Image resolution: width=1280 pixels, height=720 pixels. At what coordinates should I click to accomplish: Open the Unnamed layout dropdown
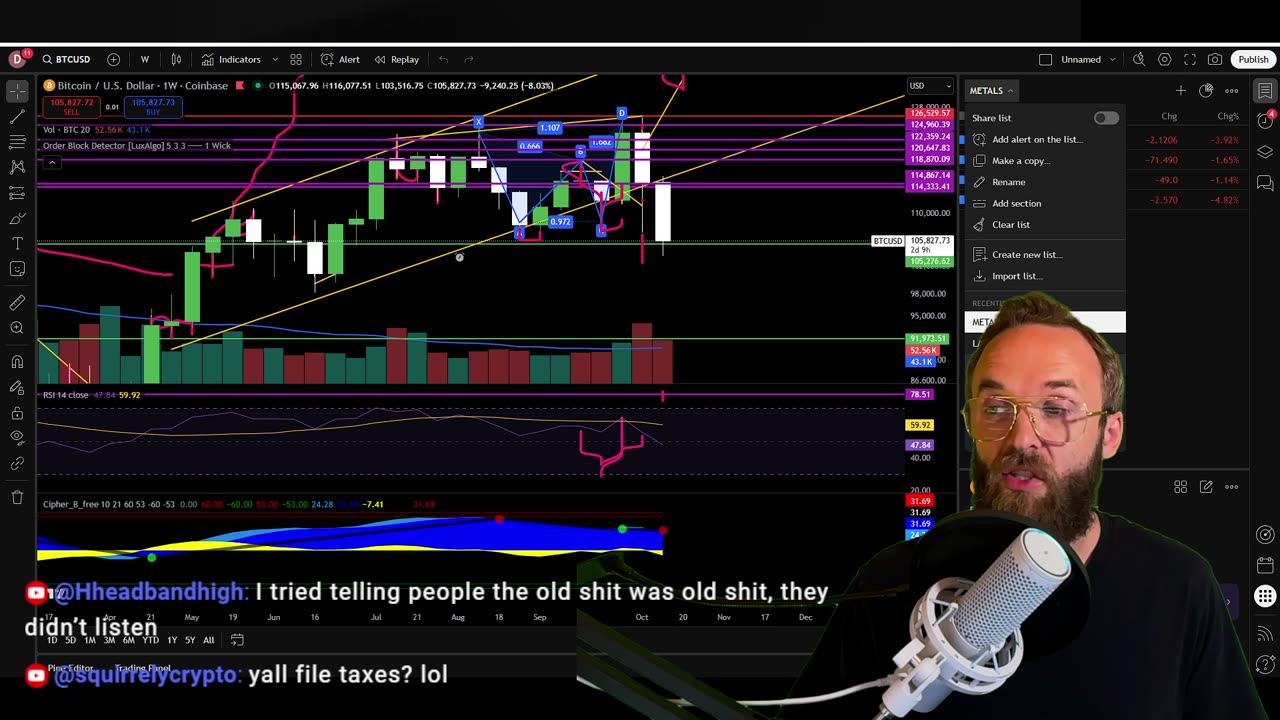point(1088,59)
